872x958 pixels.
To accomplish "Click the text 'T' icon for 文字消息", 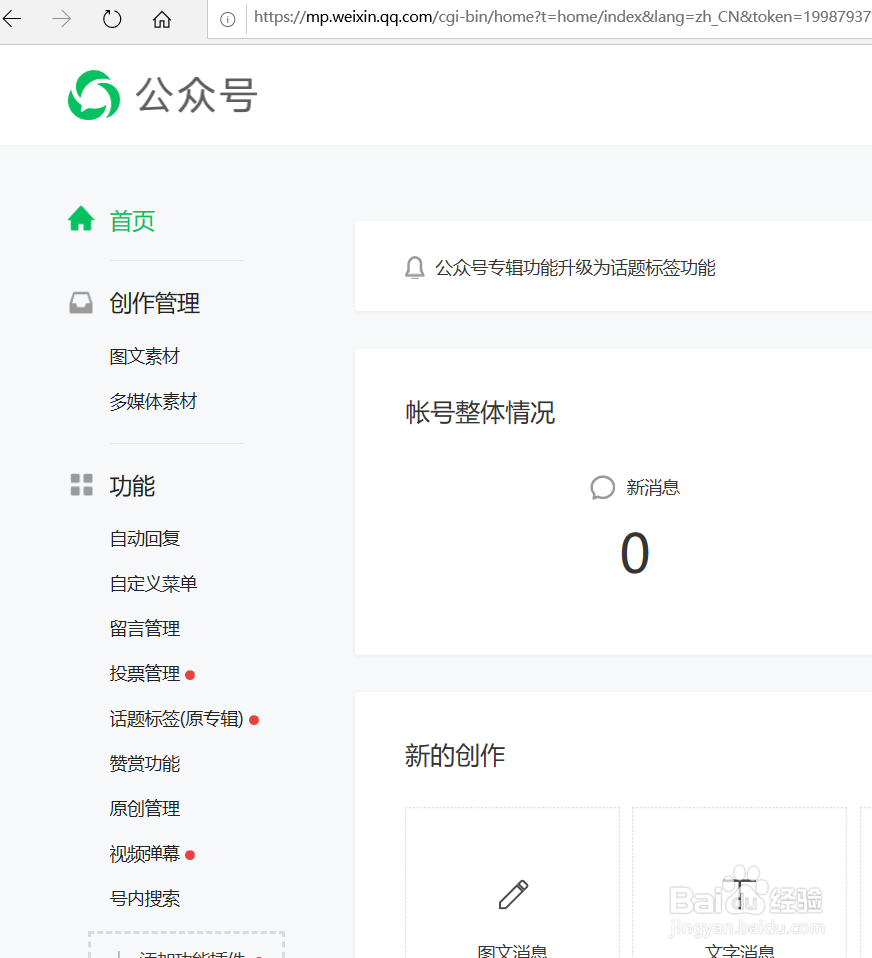I will point(739,888).
